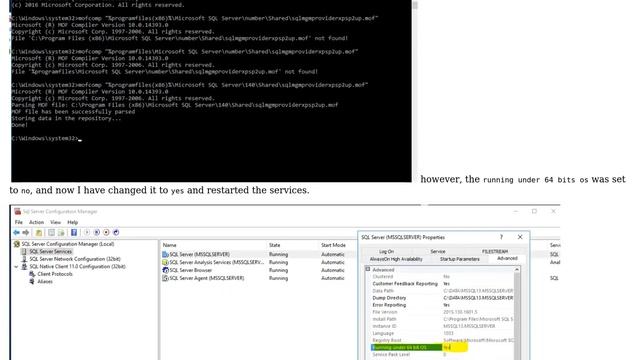This screenshot has height=360, width=640.
Task: Click the File Version property
Action: 384,312
